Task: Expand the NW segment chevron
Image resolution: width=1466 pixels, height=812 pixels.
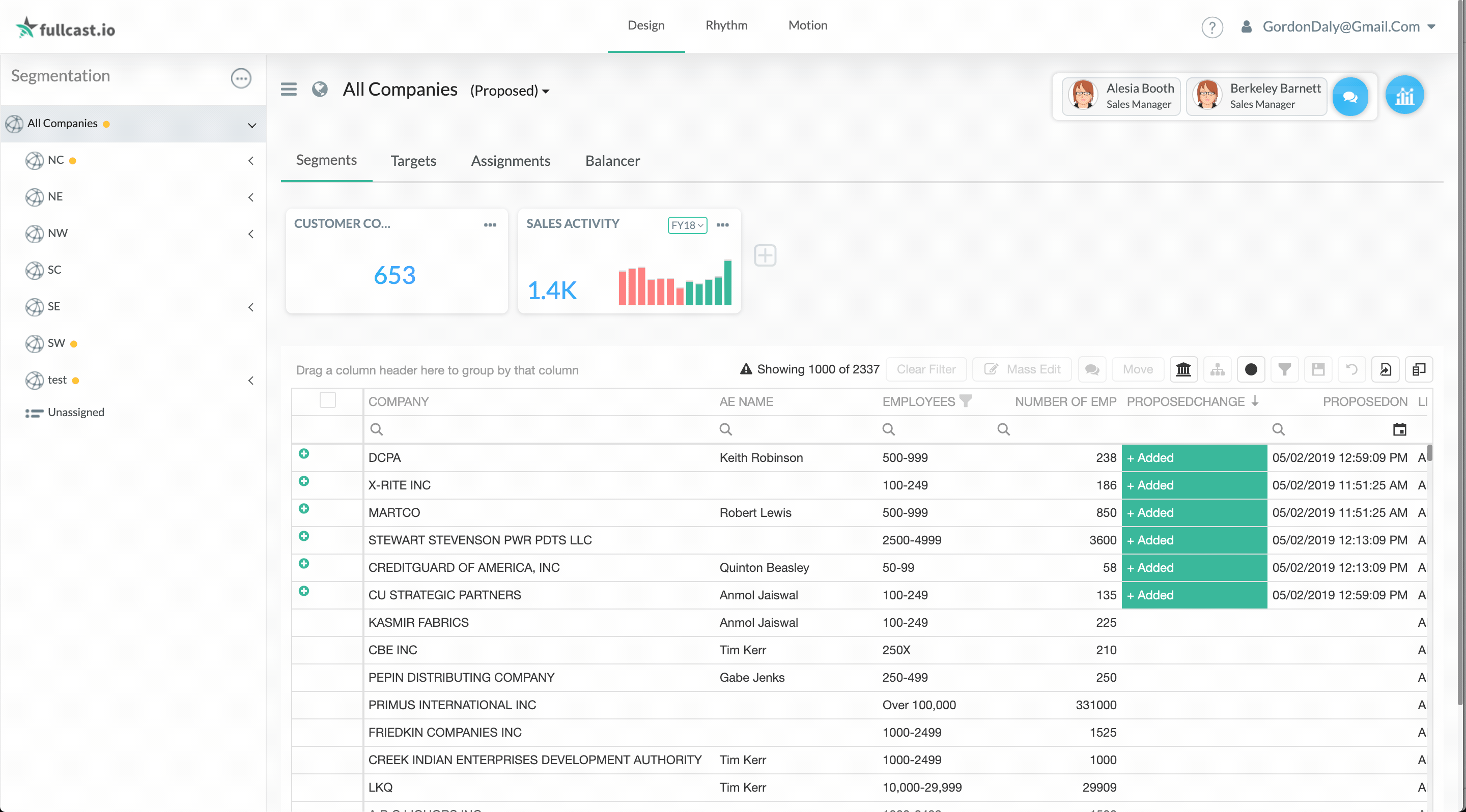Action: pyautogui.click(x=251, y=234)
